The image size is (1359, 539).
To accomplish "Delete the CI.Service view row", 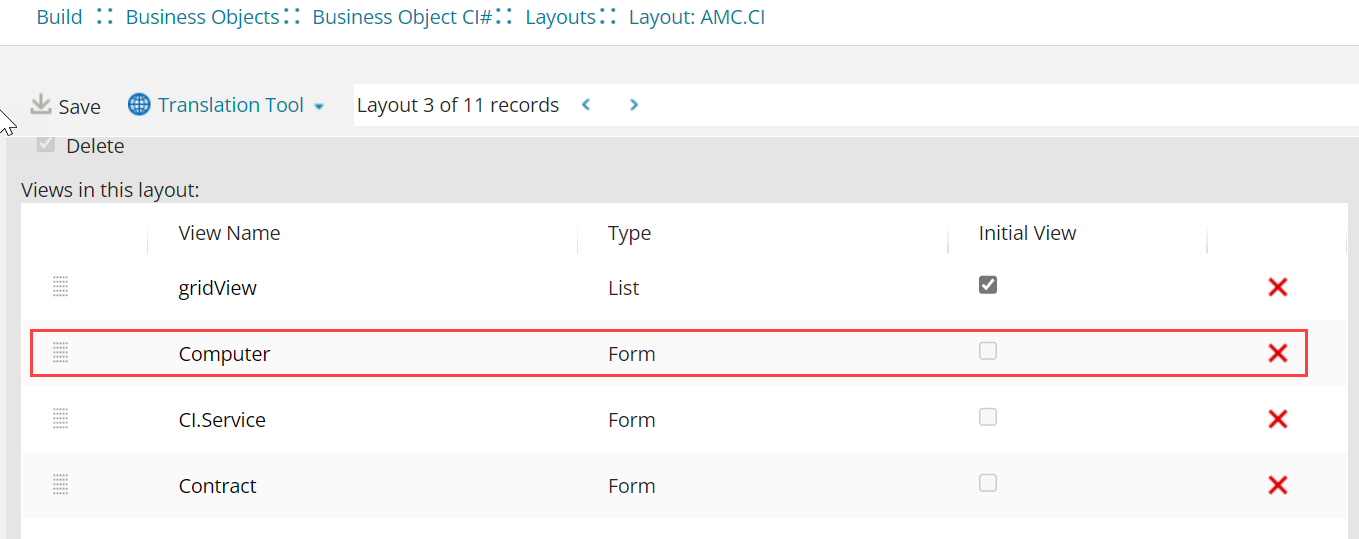I will coord(1277,420).
